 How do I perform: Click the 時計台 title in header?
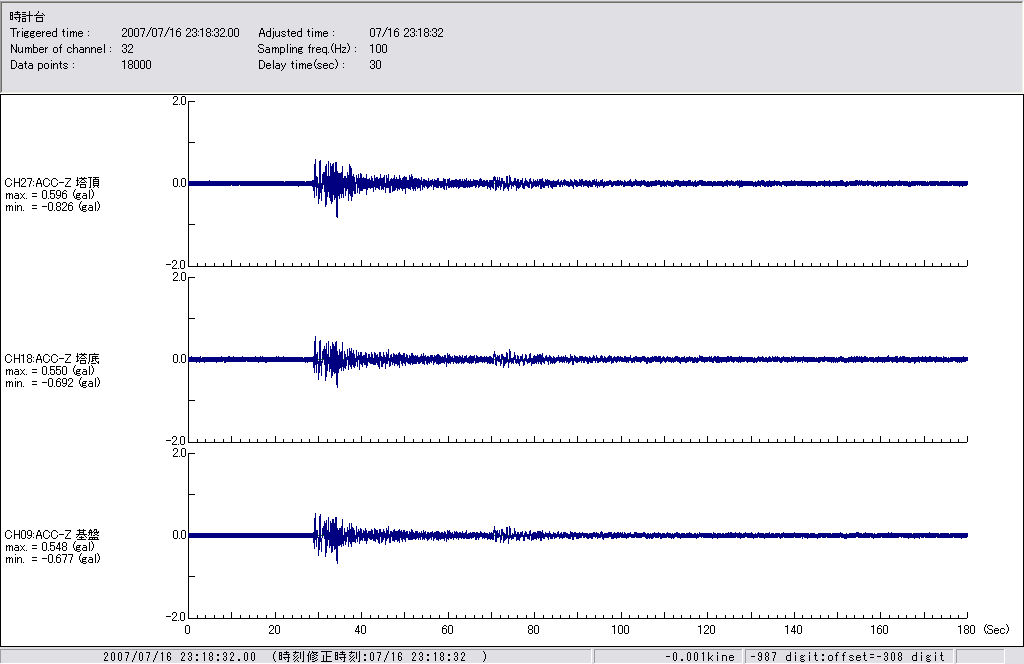coord(27,17)
